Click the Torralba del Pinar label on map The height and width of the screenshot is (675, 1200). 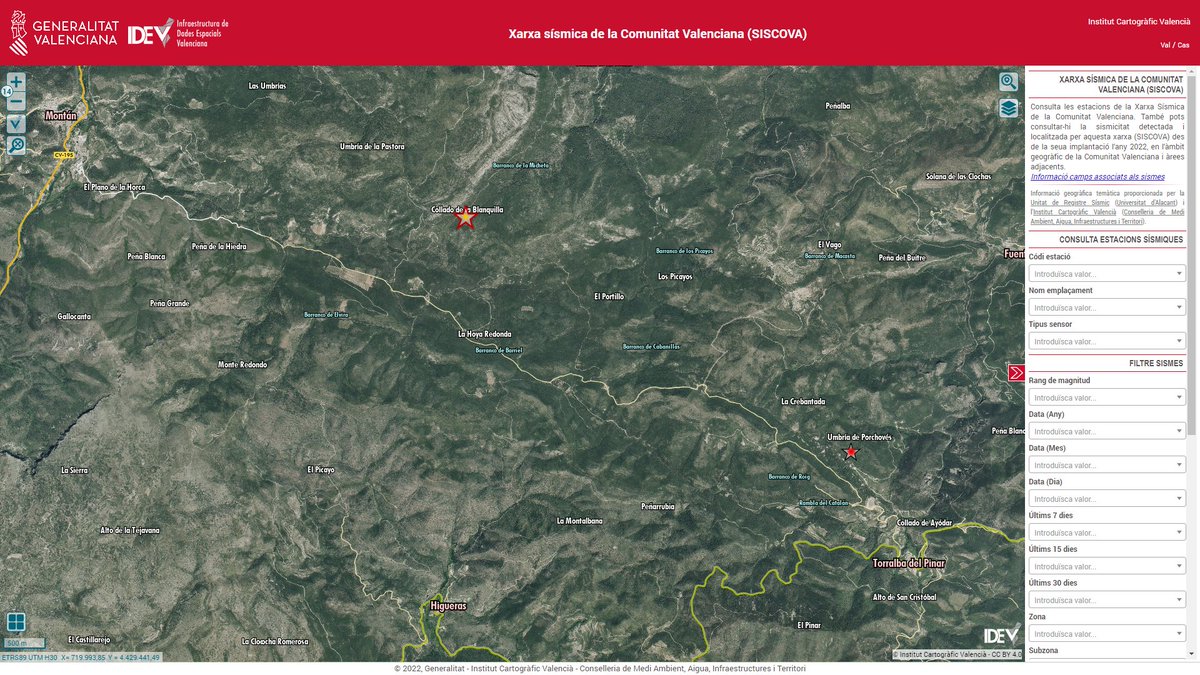click(908, 563)
